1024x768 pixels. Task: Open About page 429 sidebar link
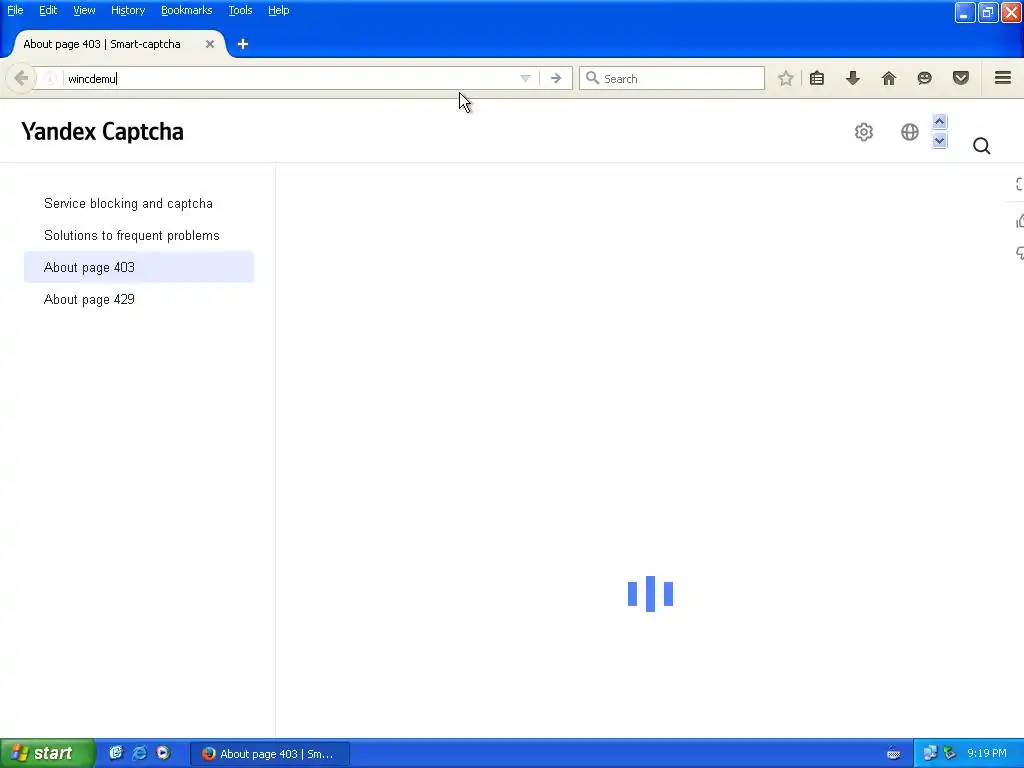point(89,299)
